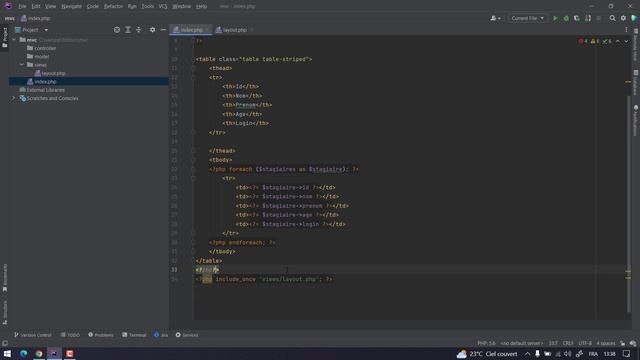Click index.php breadcrumb in navigation bar
Image resolution: width=640 pixels, height=360 pixels.
35,18
